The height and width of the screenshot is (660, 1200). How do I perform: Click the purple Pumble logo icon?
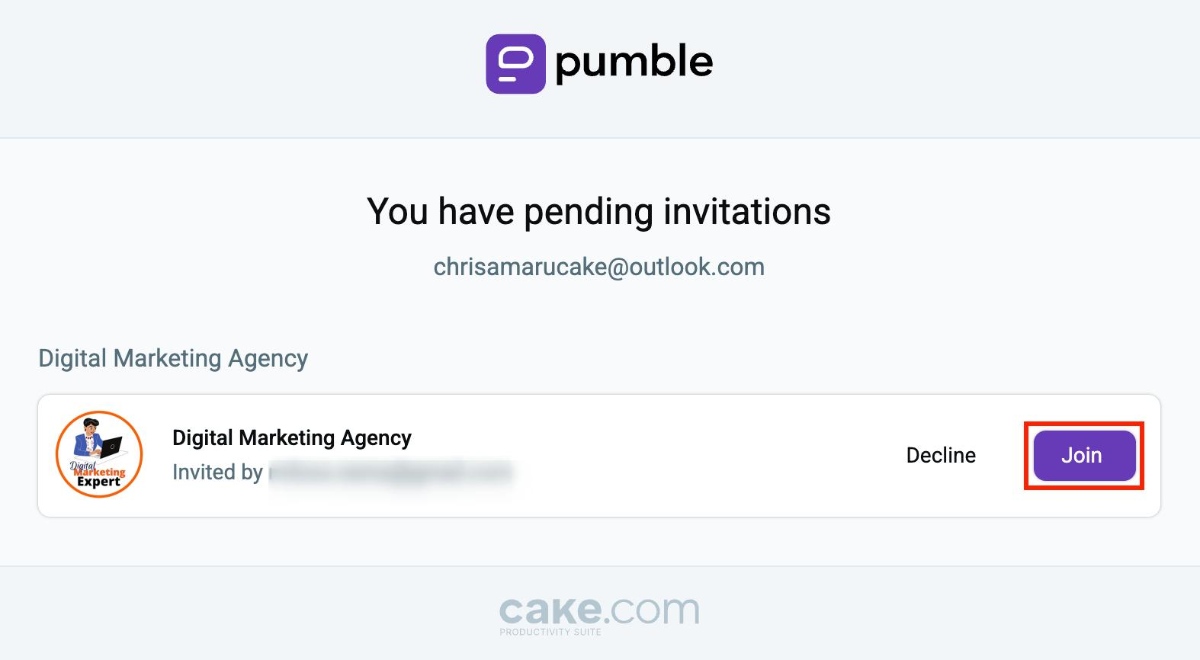(x=516, y=64)
